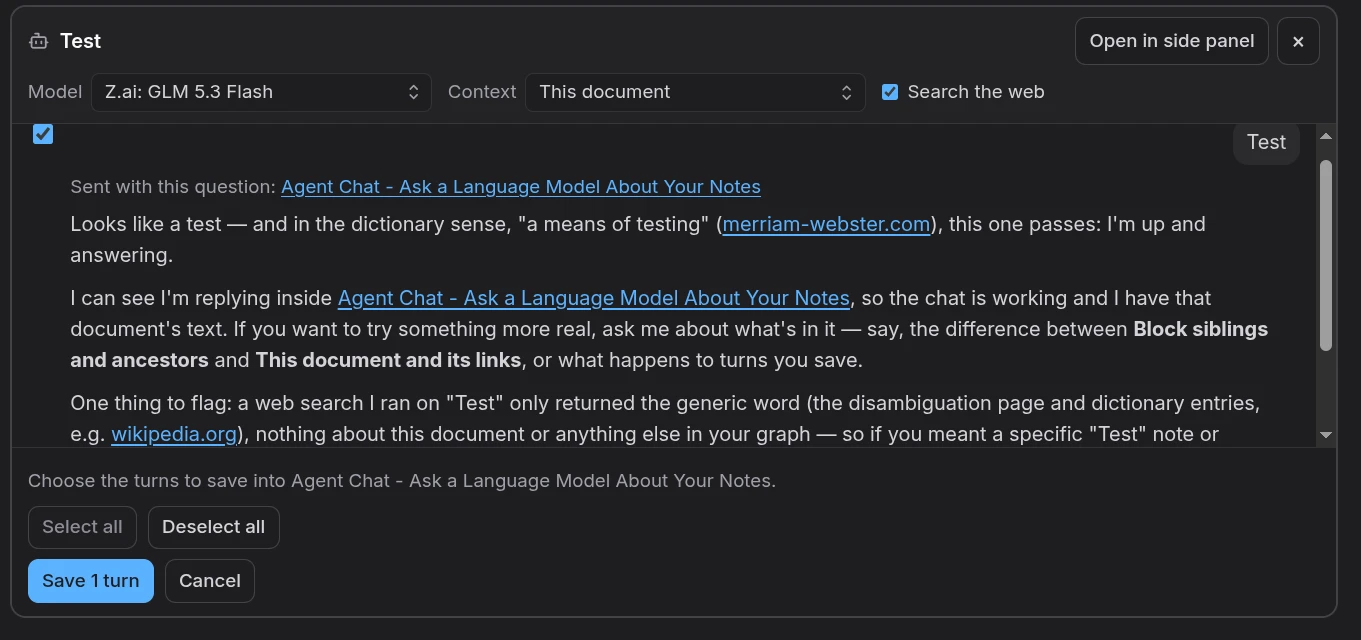
Task: Click the "Search the web" label text
Action: (x=976, y=92)
